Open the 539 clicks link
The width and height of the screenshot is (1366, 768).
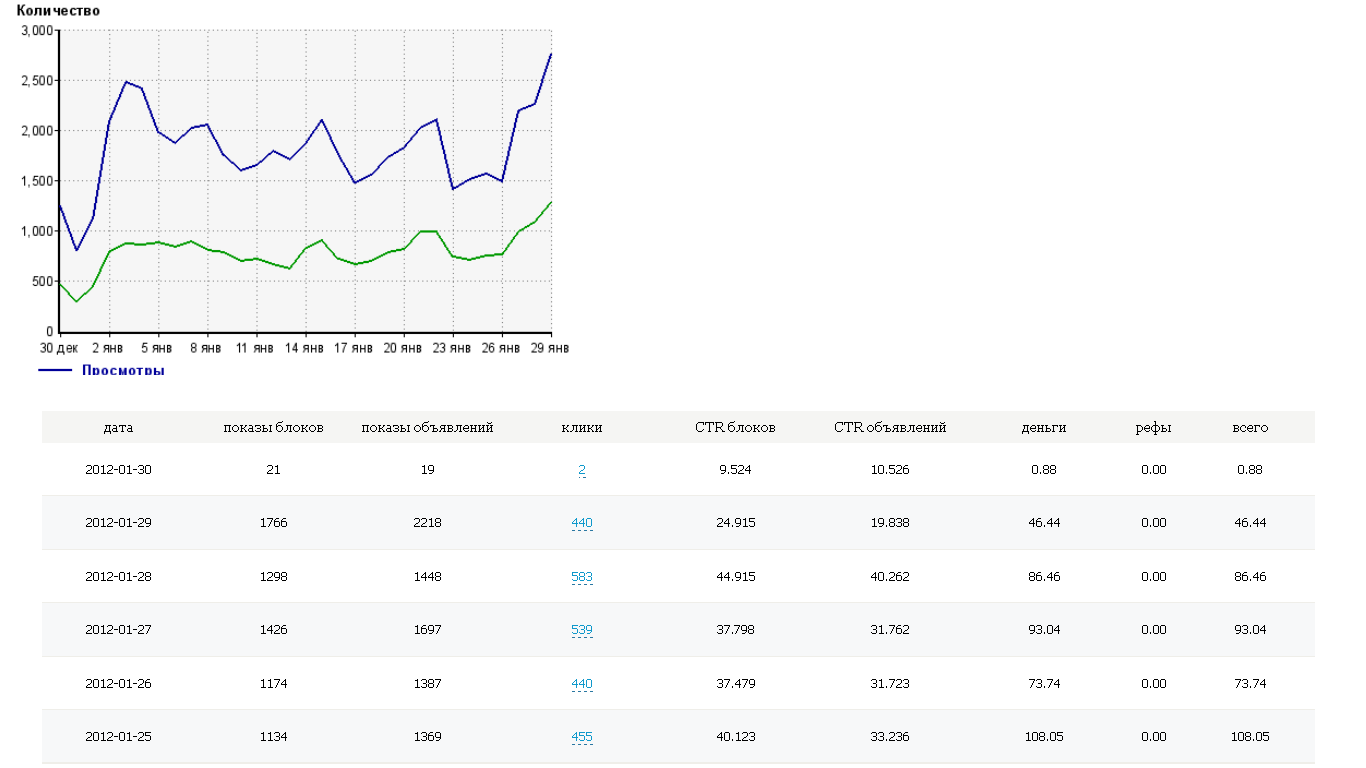581,630
